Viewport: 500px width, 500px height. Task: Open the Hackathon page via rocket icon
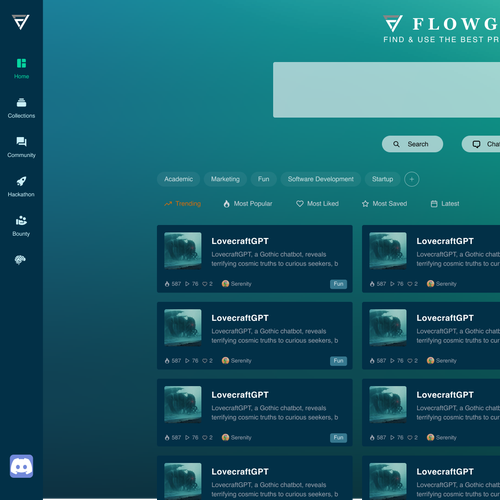pyautogui.click(x=21, y=187)
